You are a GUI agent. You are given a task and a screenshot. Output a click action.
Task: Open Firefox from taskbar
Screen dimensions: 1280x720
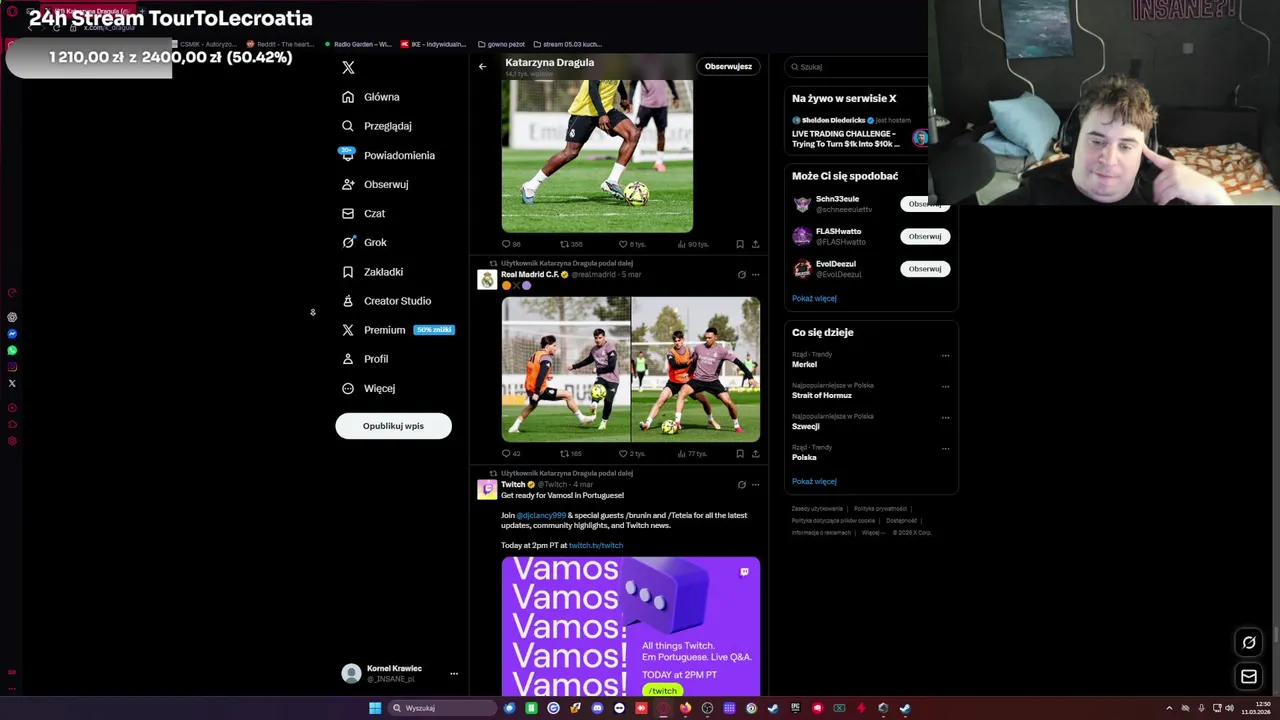pyautogui.click(x=685, y=708)
